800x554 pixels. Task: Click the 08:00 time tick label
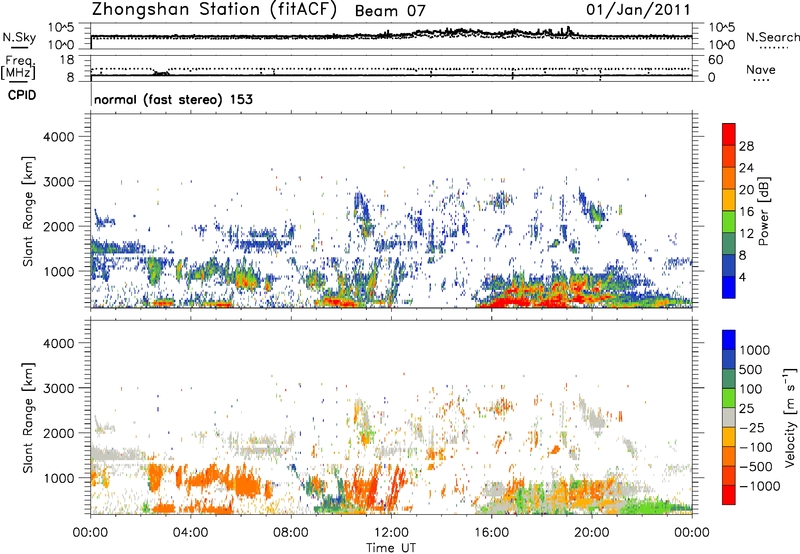[x=291, y=533]
